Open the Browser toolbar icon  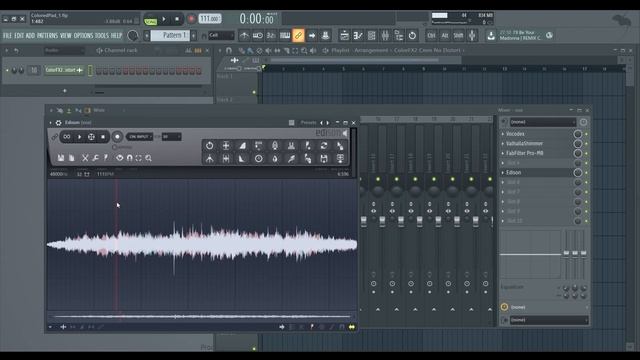click(x=399, y=36)
